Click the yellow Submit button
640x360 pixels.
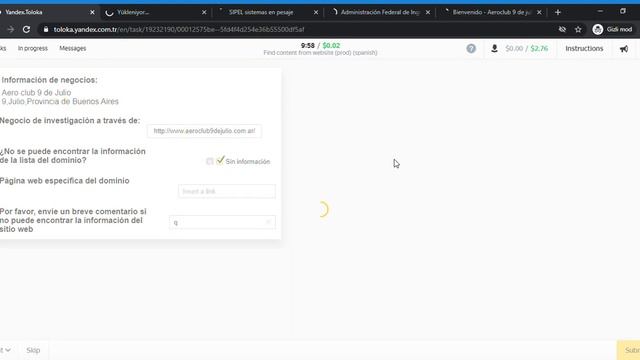pos(629,350)
